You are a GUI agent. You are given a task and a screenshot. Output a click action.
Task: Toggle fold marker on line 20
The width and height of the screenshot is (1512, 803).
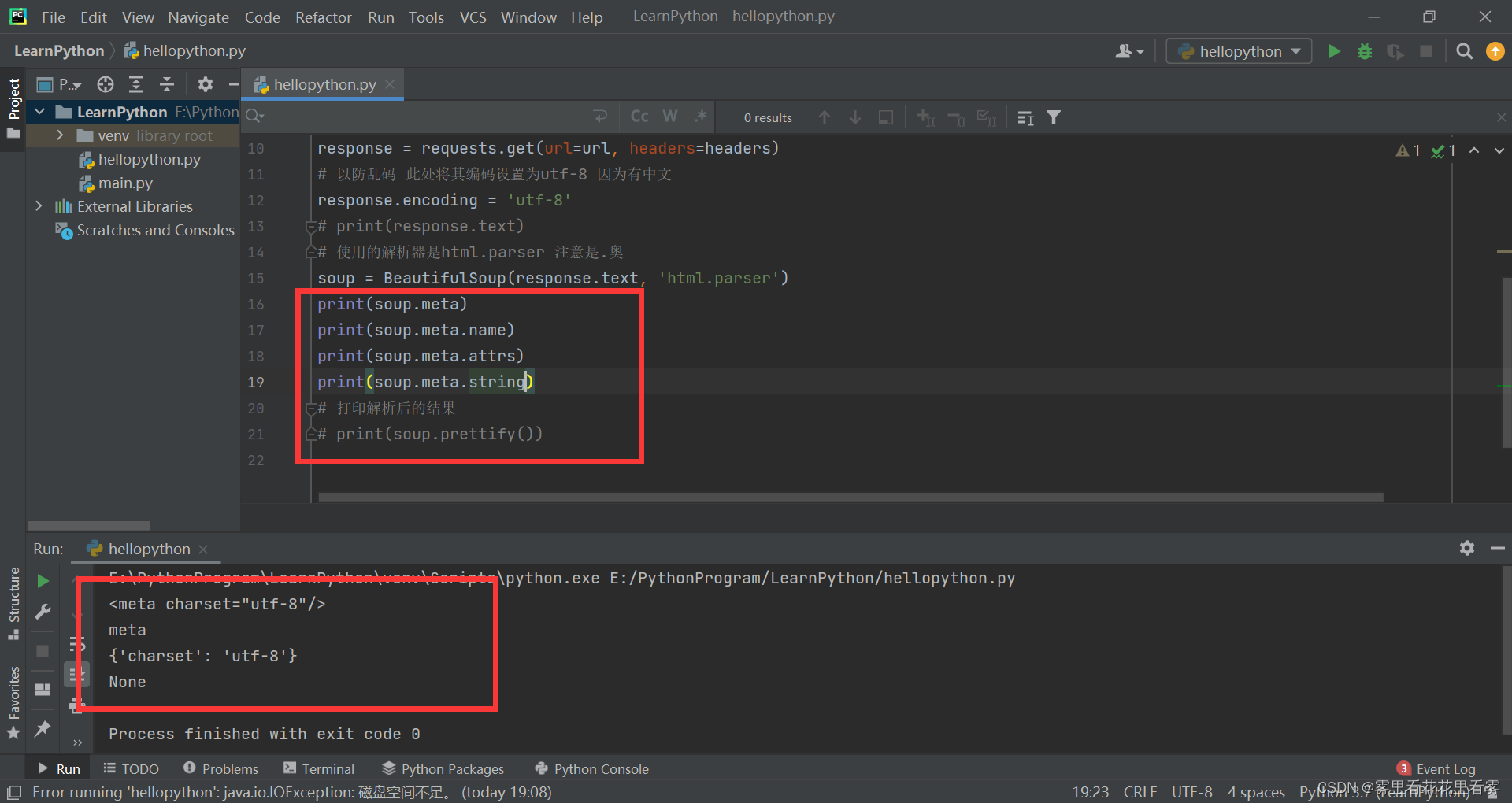pos(310,409)
